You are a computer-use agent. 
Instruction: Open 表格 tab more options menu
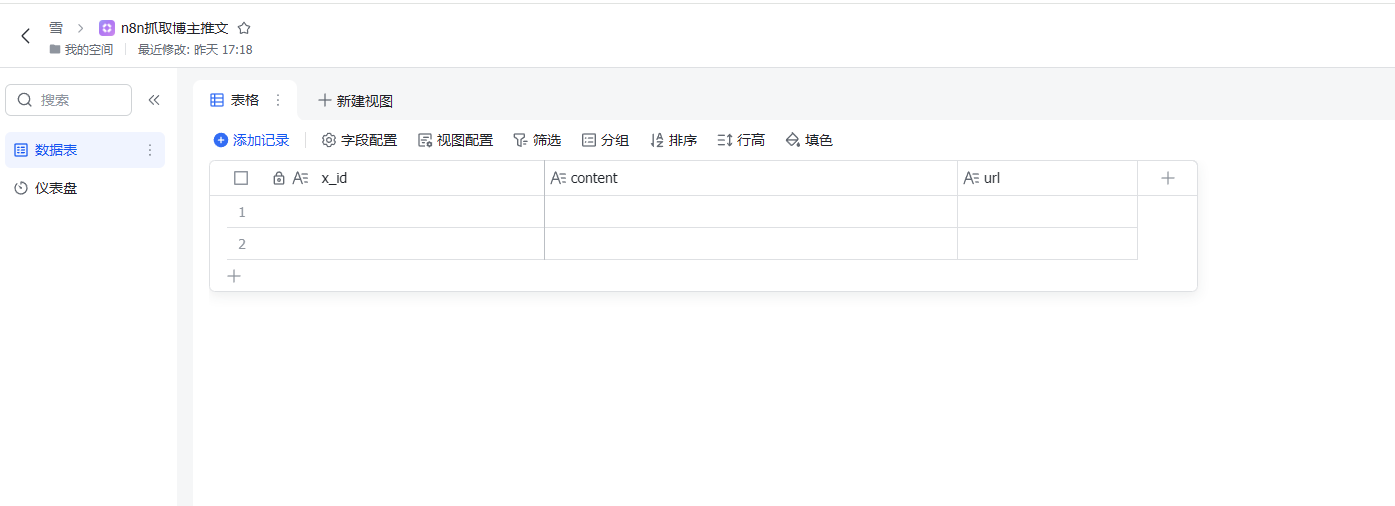click(278, 100)
